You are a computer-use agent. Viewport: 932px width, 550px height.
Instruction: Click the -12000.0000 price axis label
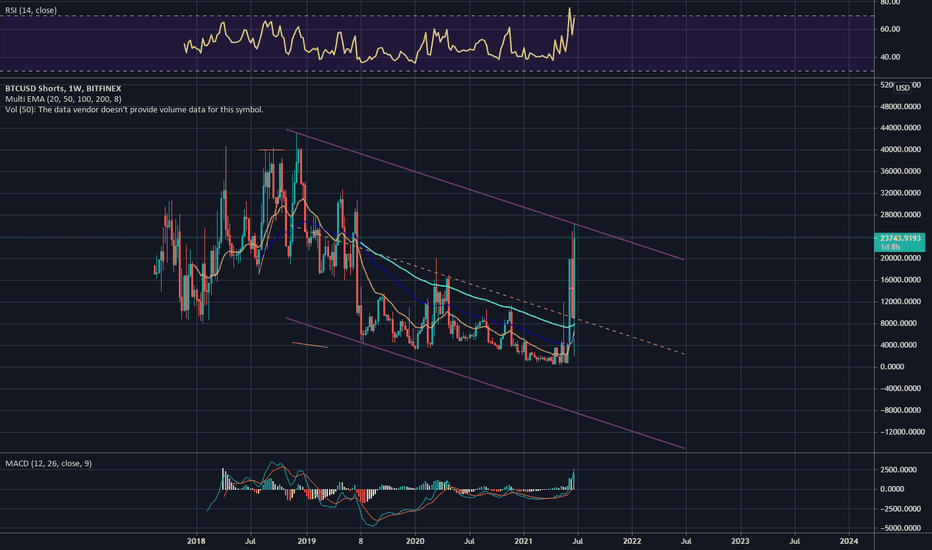pyautogui.click(x=900, y=432)
